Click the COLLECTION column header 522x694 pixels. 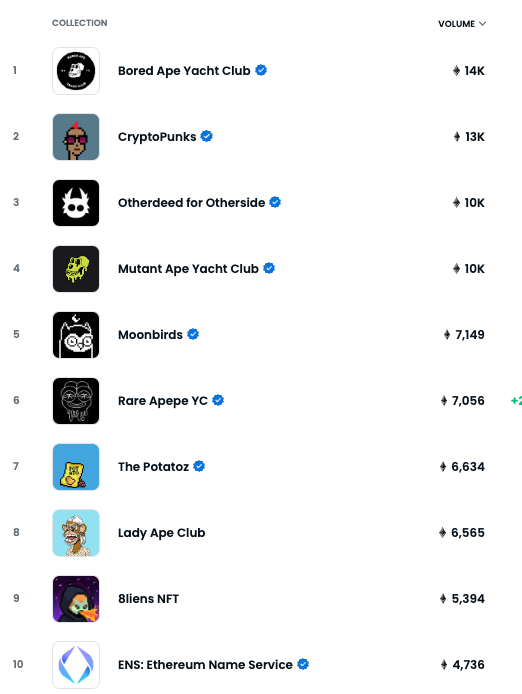click(x=80, y=23)
